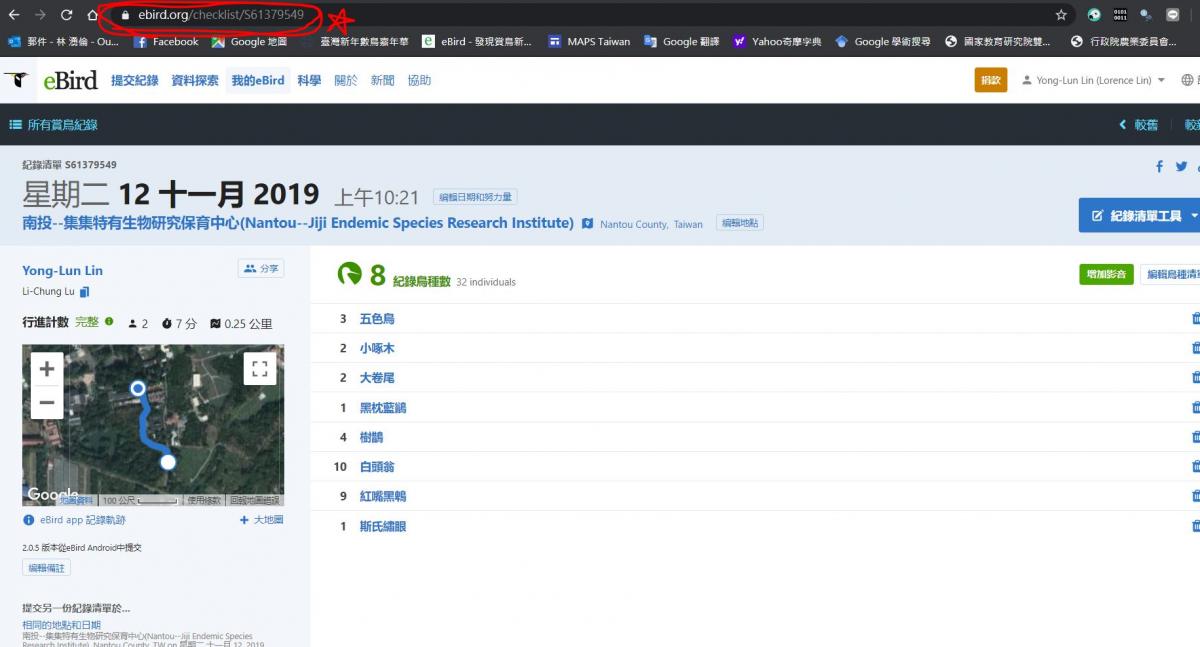
Task: Go to the 資料探索 tab
Action: (195, 81)
